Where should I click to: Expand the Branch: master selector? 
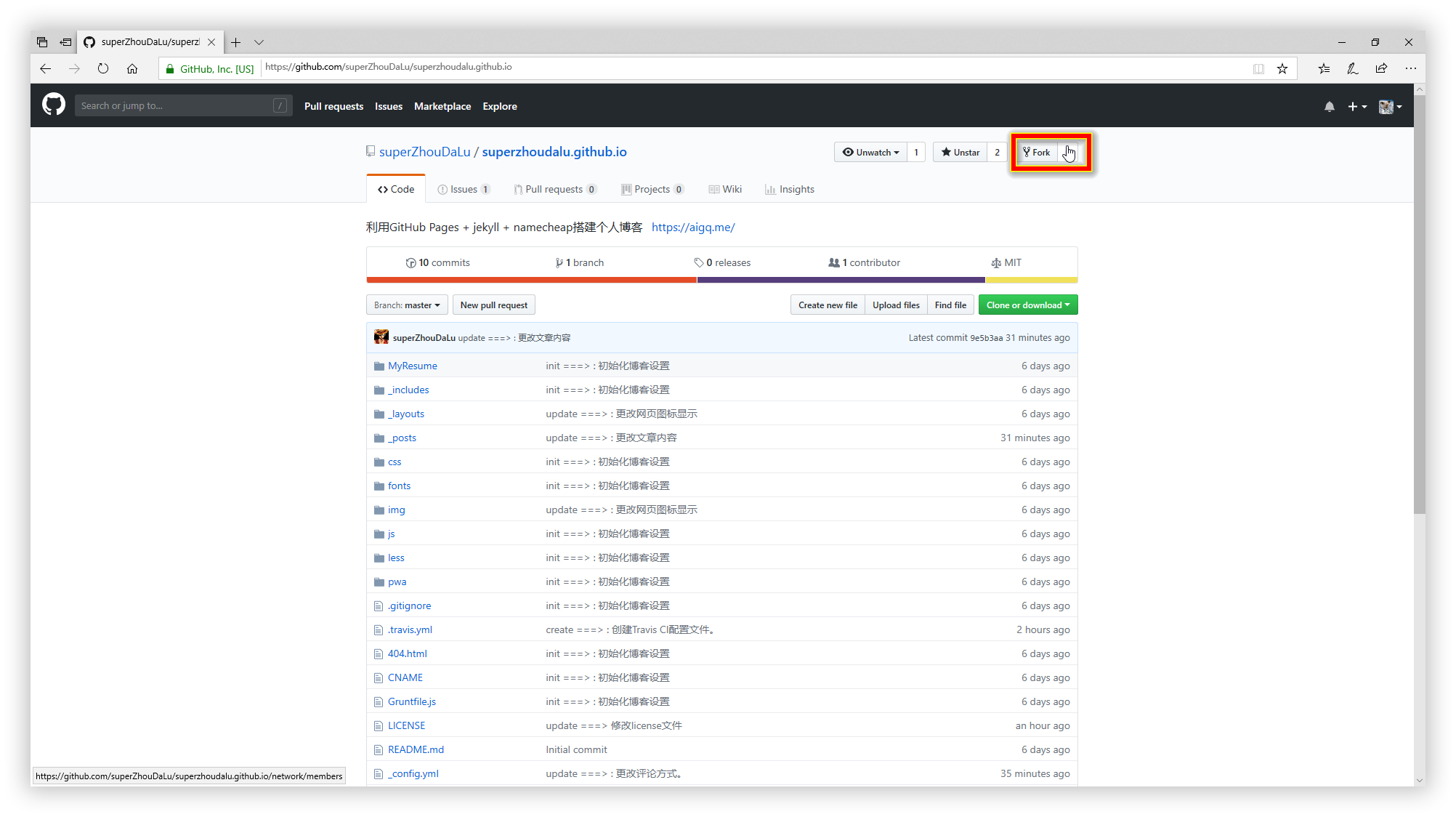click(407, 305)
